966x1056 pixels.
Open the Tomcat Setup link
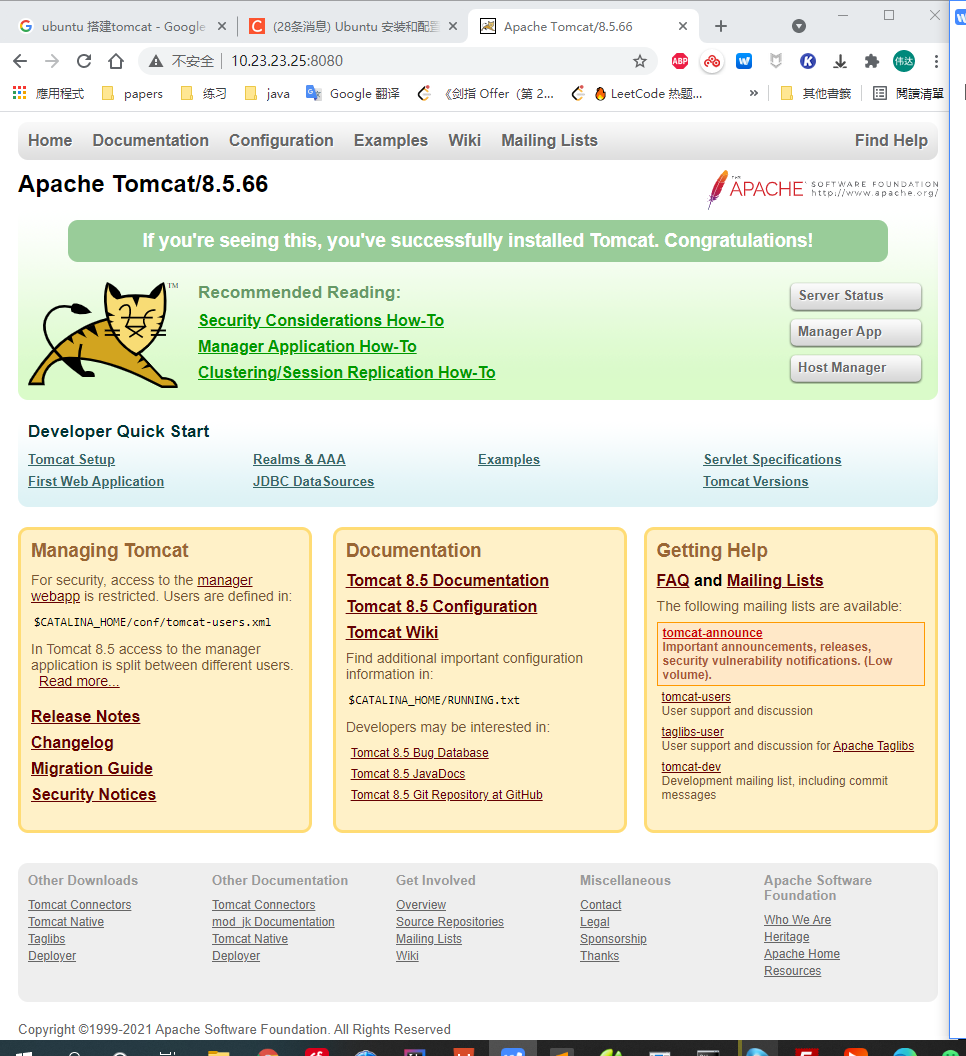(71, 459)
